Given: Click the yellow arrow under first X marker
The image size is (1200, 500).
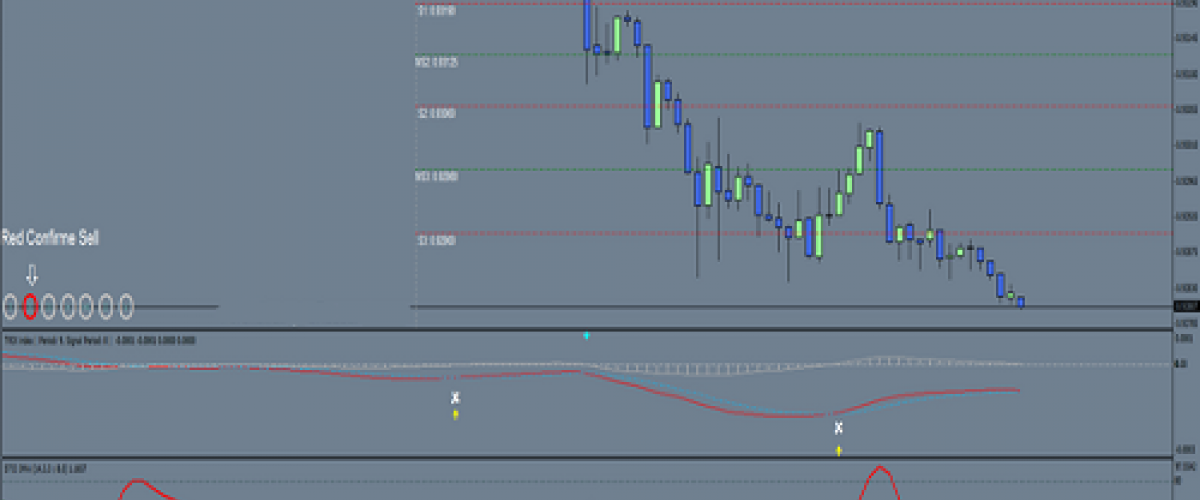Looking at the screenshot, I should tap(455, 413).
